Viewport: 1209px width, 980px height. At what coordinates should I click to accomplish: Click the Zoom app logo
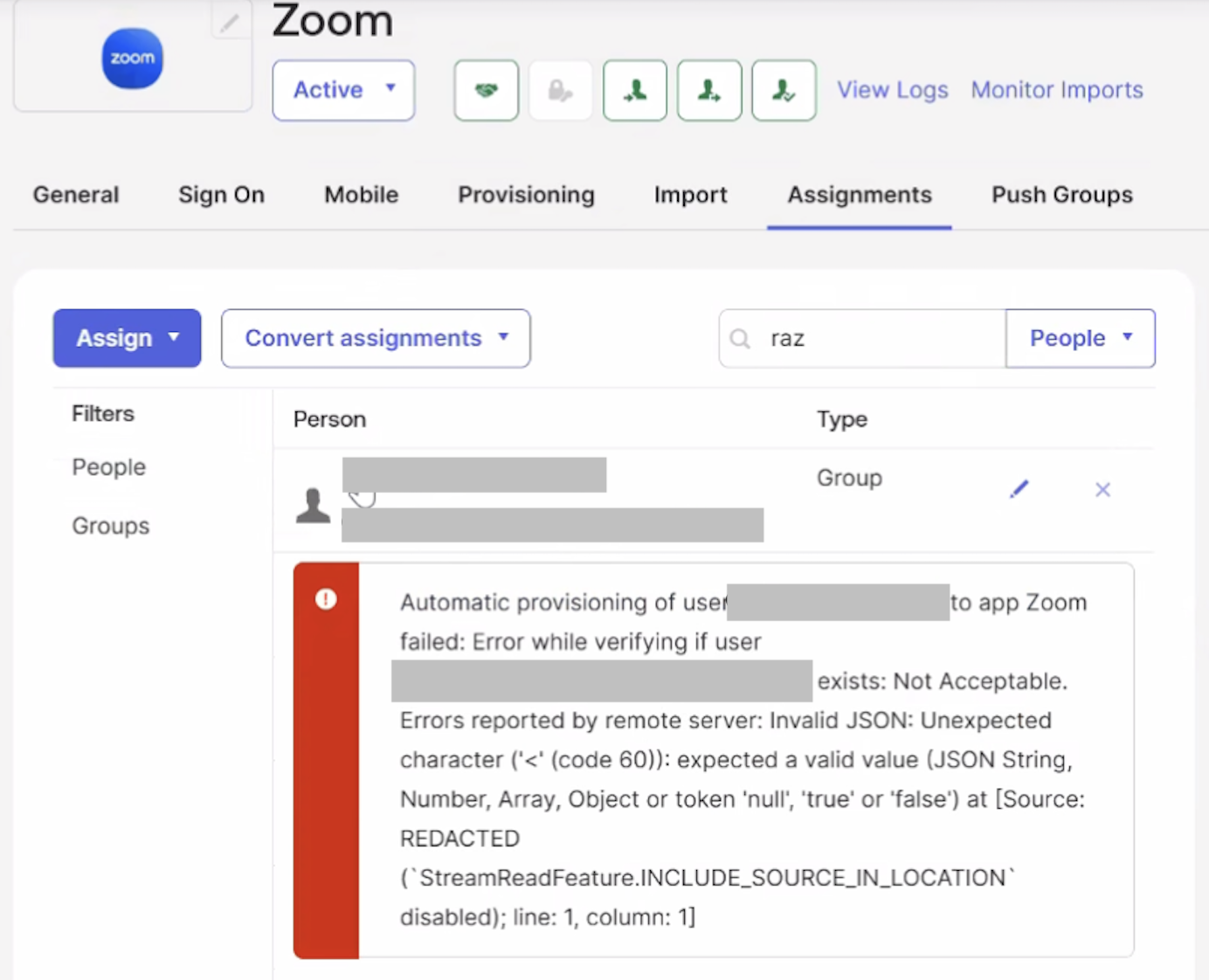click(132, 59)
